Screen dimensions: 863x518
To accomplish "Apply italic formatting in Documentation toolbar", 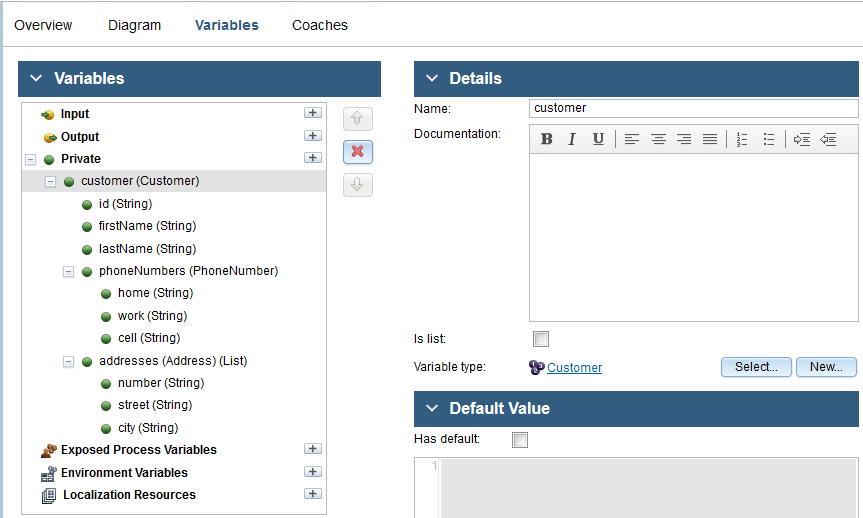I will click(x=572, y=139).
